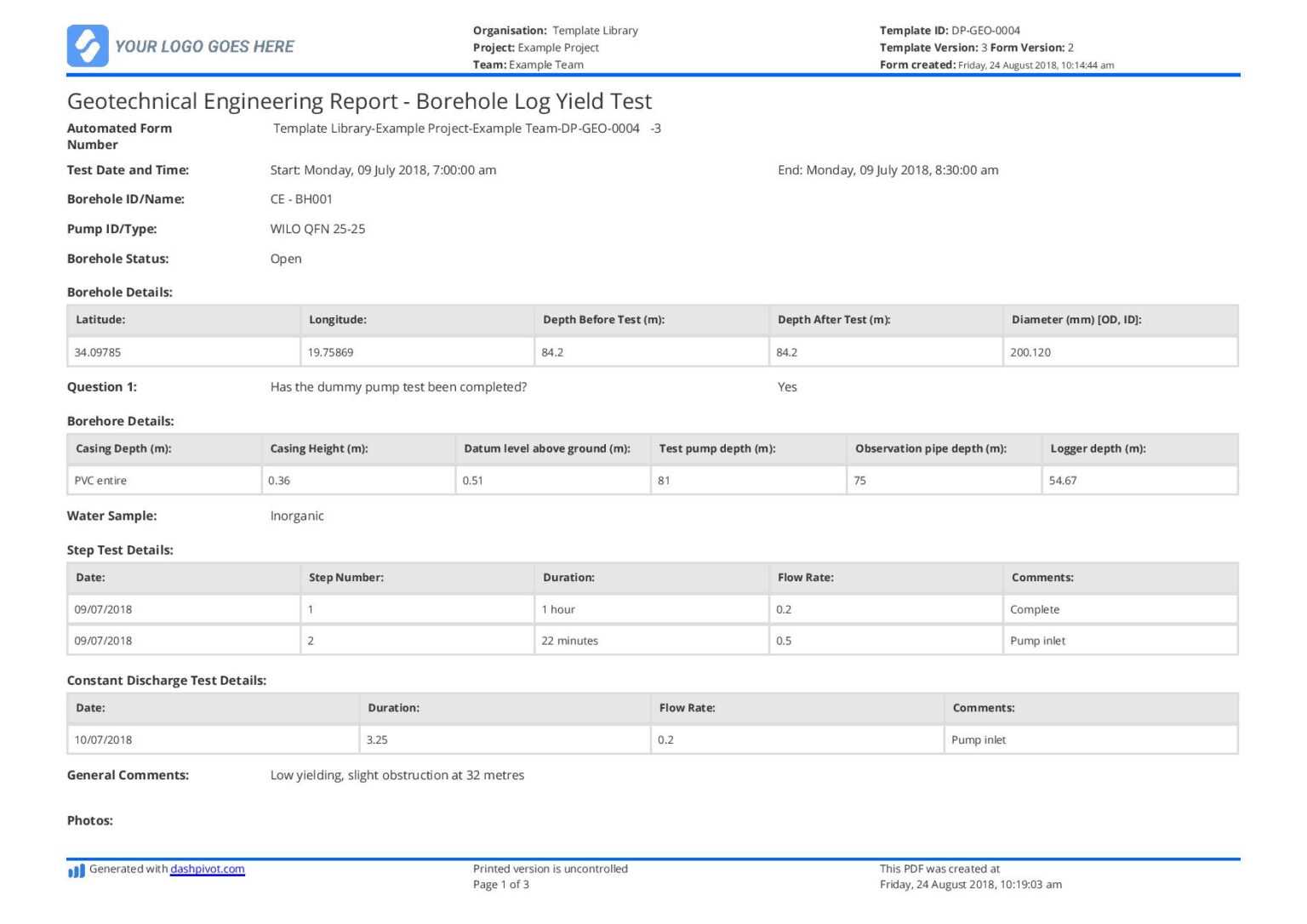Select the Template ID value DP-GEO-0004

[986, 30]
